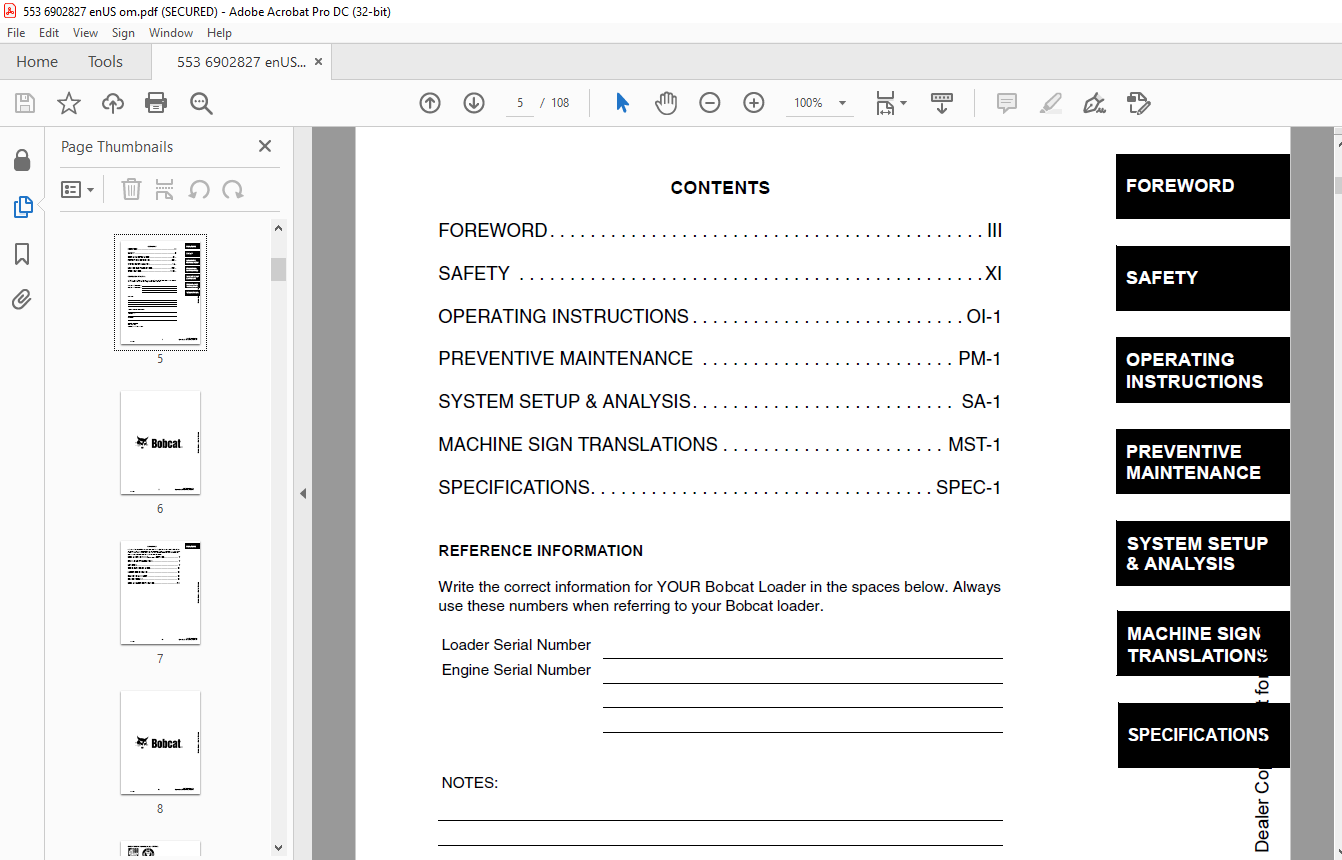Open the Window menu
Screen dimensions: 1342x860
(x=171, y=33)
